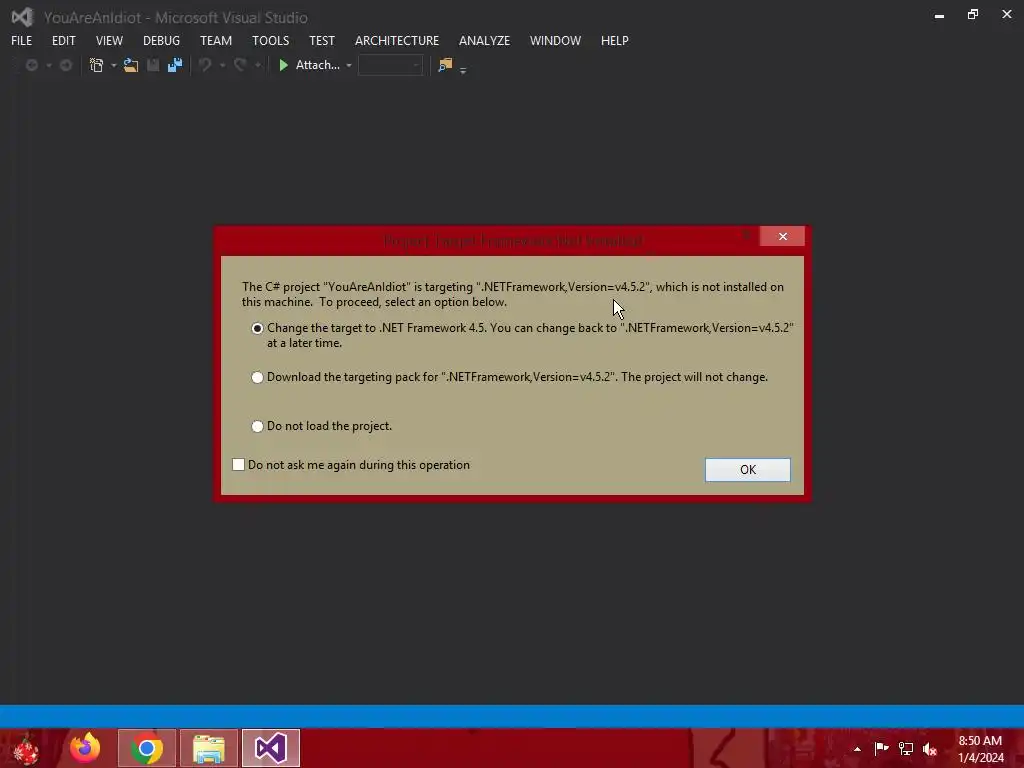Open the FILE menu
Viewport: 1024px width, 768px height.
pyautogui.click(x=22, y=40)
